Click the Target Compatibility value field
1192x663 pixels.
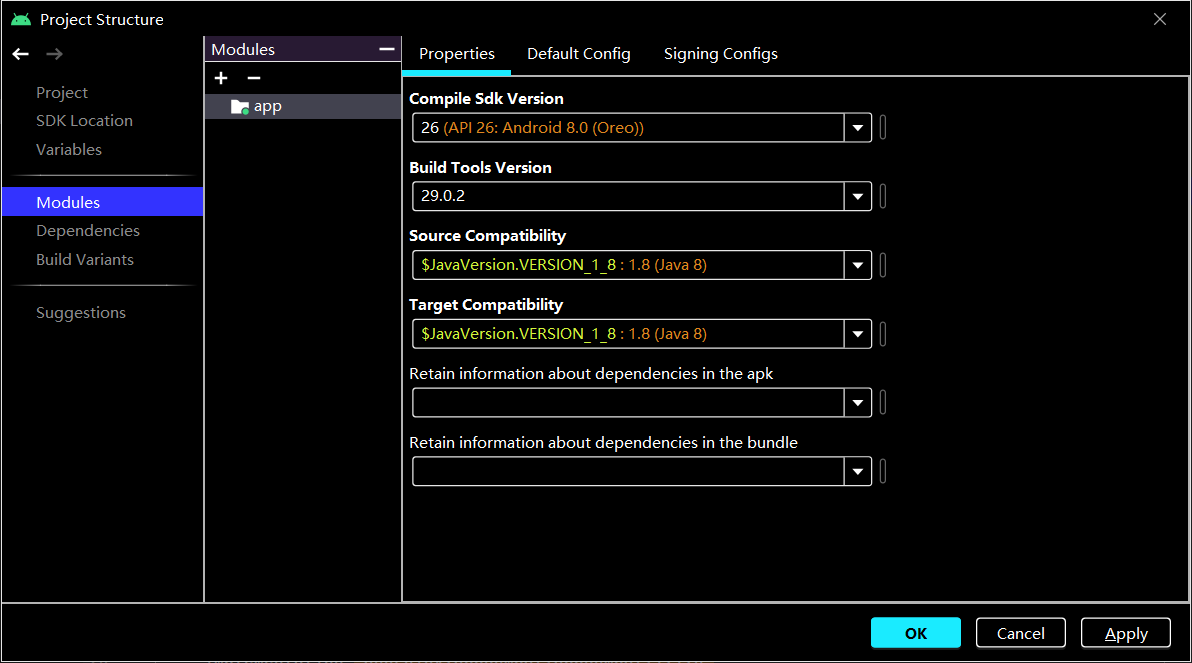pos(628,334)
